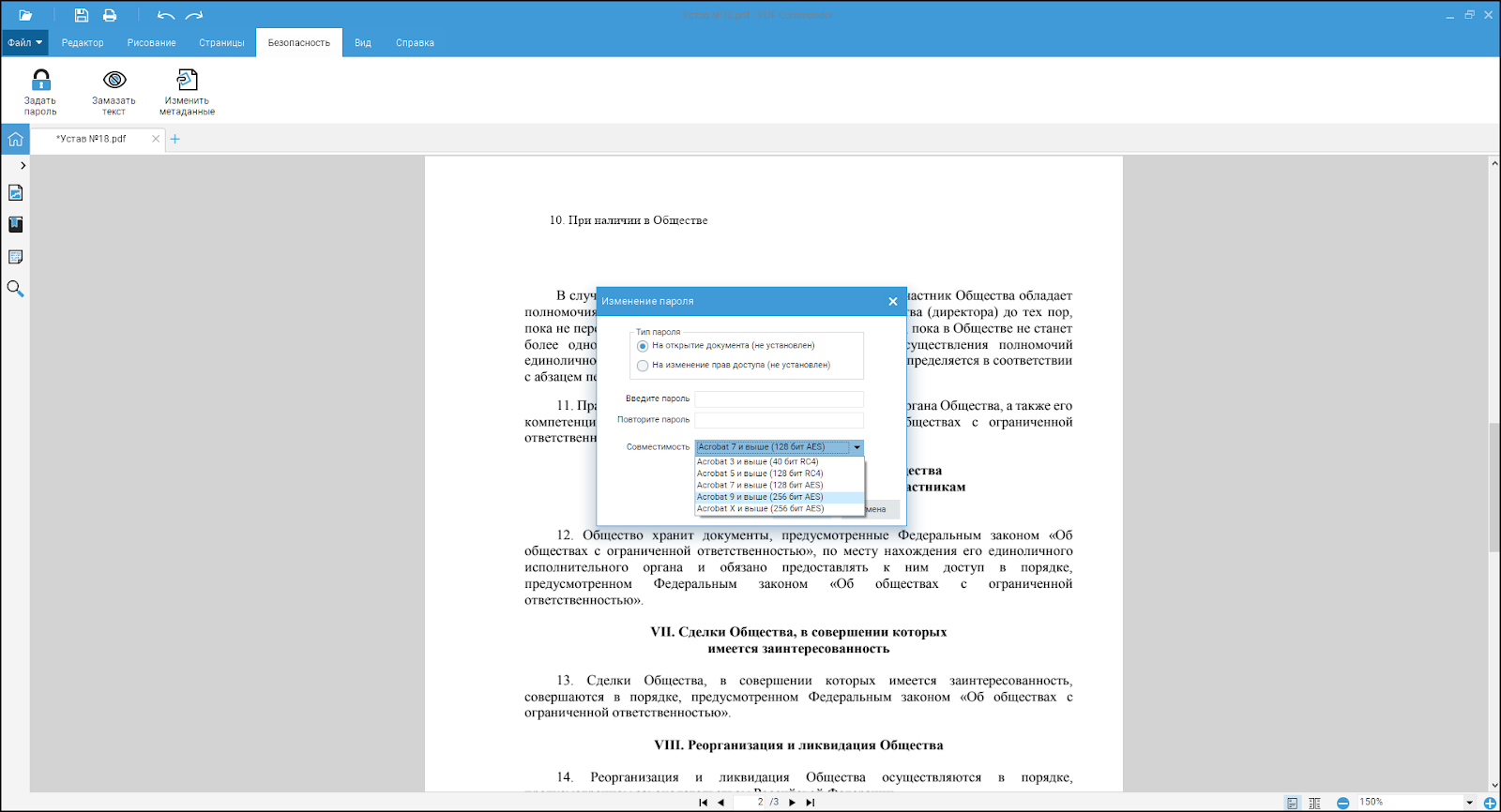Go to the Home screen icon
Image resolution: width=1501 pixels, height=812 pixels.
15,140
